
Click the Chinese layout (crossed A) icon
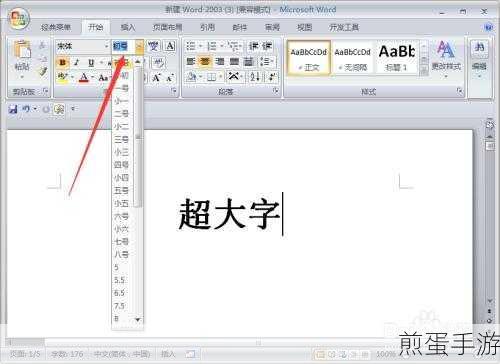click(x=234, y=77)
